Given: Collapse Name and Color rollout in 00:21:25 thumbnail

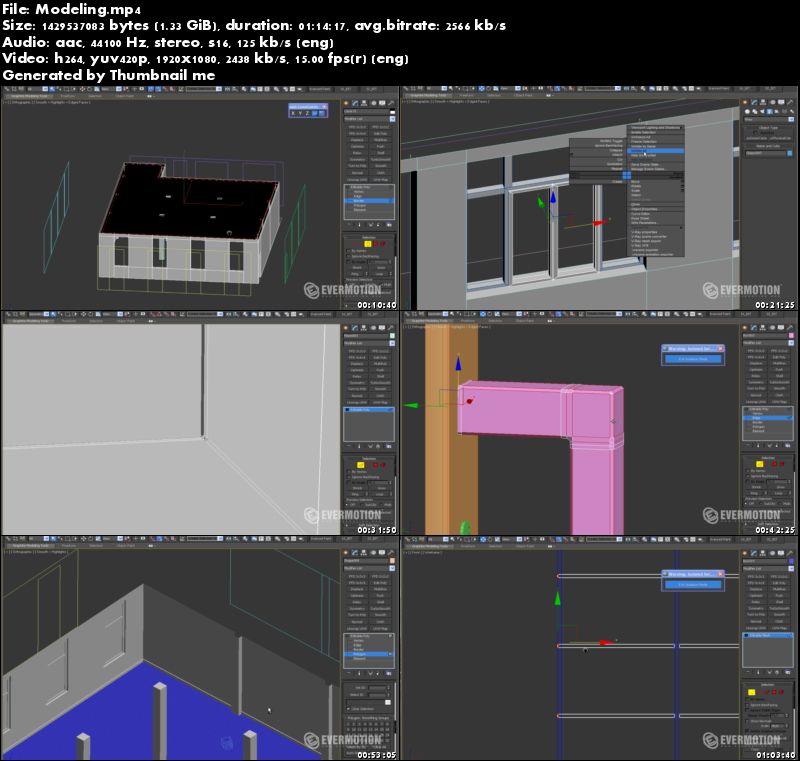Looking at the screenshot, I should (x=768, y=146).
